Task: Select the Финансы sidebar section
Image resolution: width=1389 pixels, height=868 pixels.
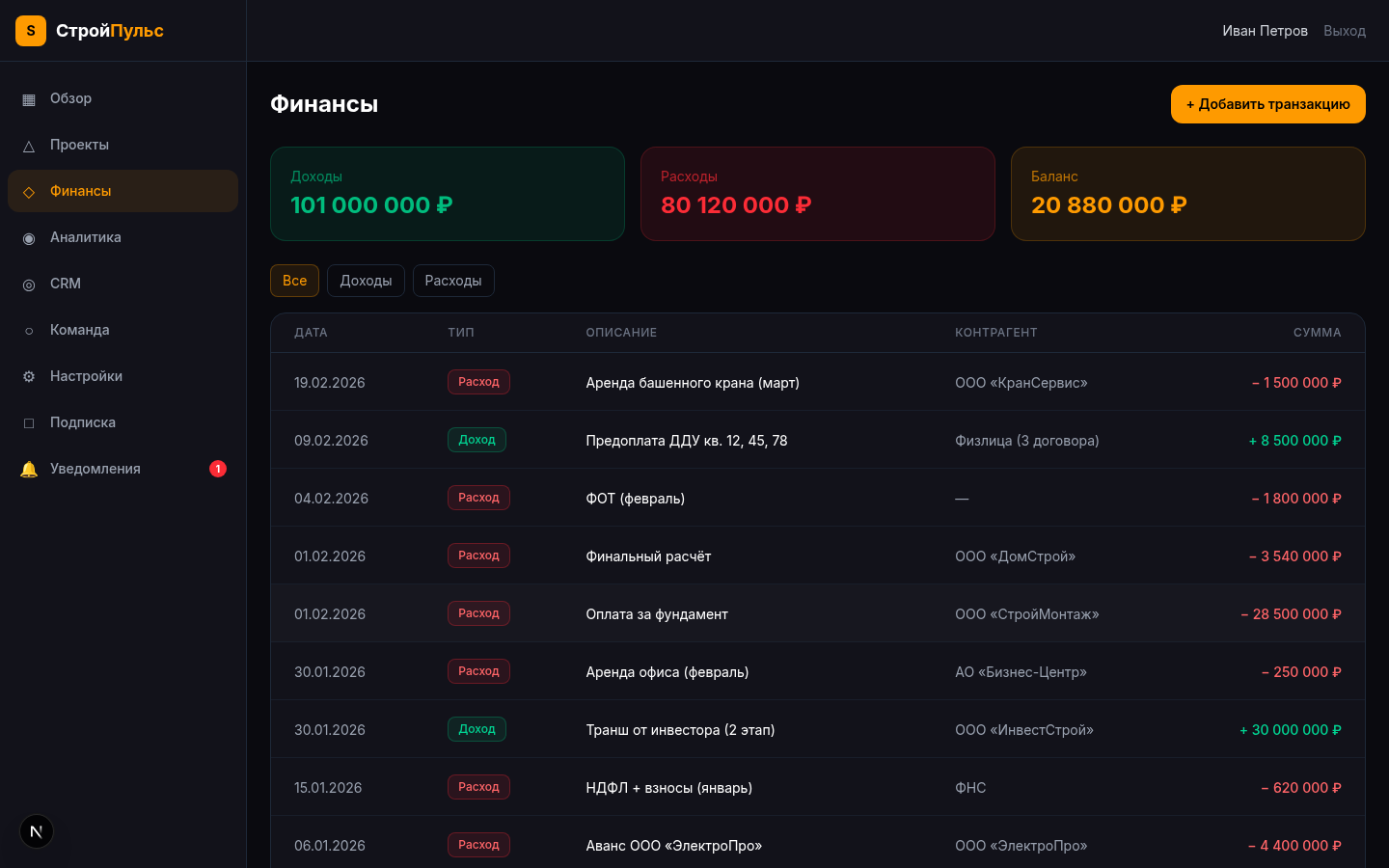Action: [x=81, y=191]
